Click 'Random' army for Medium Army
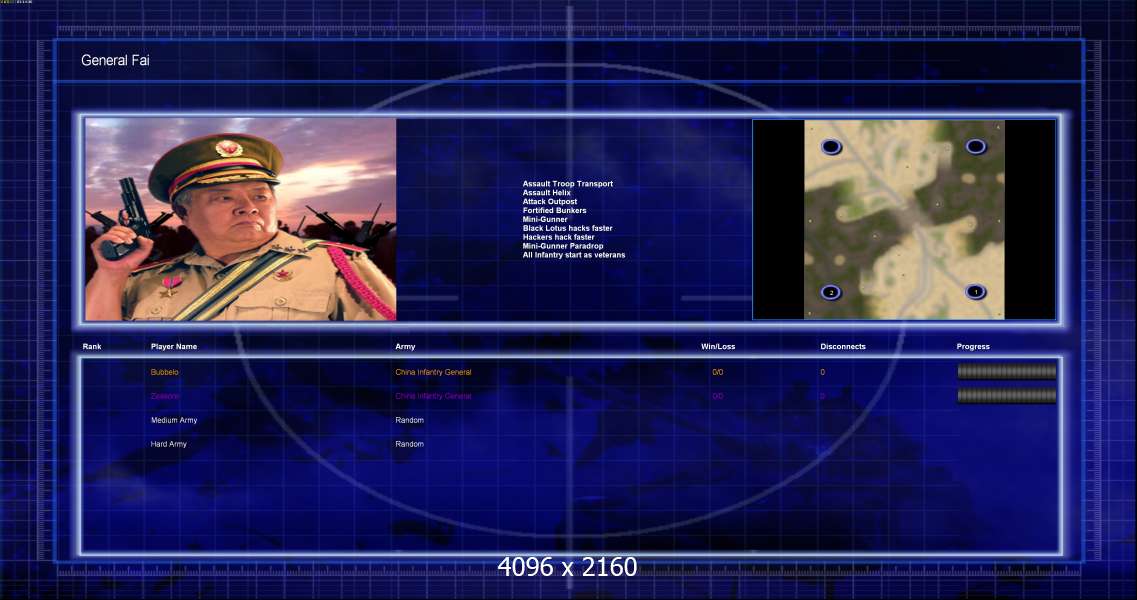1137x600 pixels. [410, 420]
